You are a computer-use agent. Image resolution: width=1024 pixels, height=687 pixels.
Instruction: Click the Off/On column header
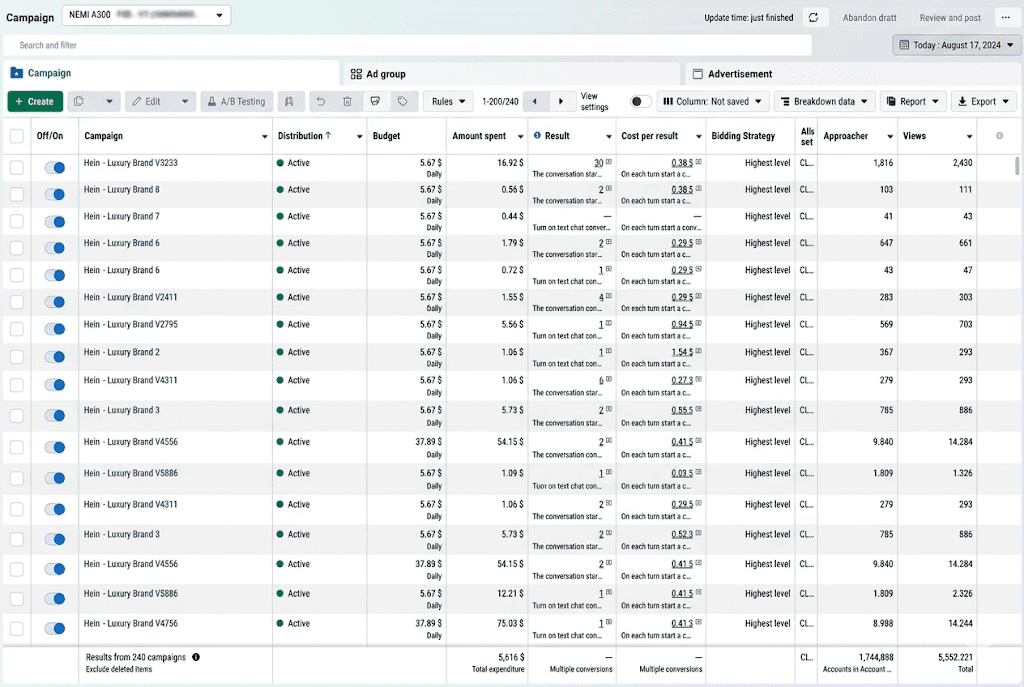click(50, 136)
